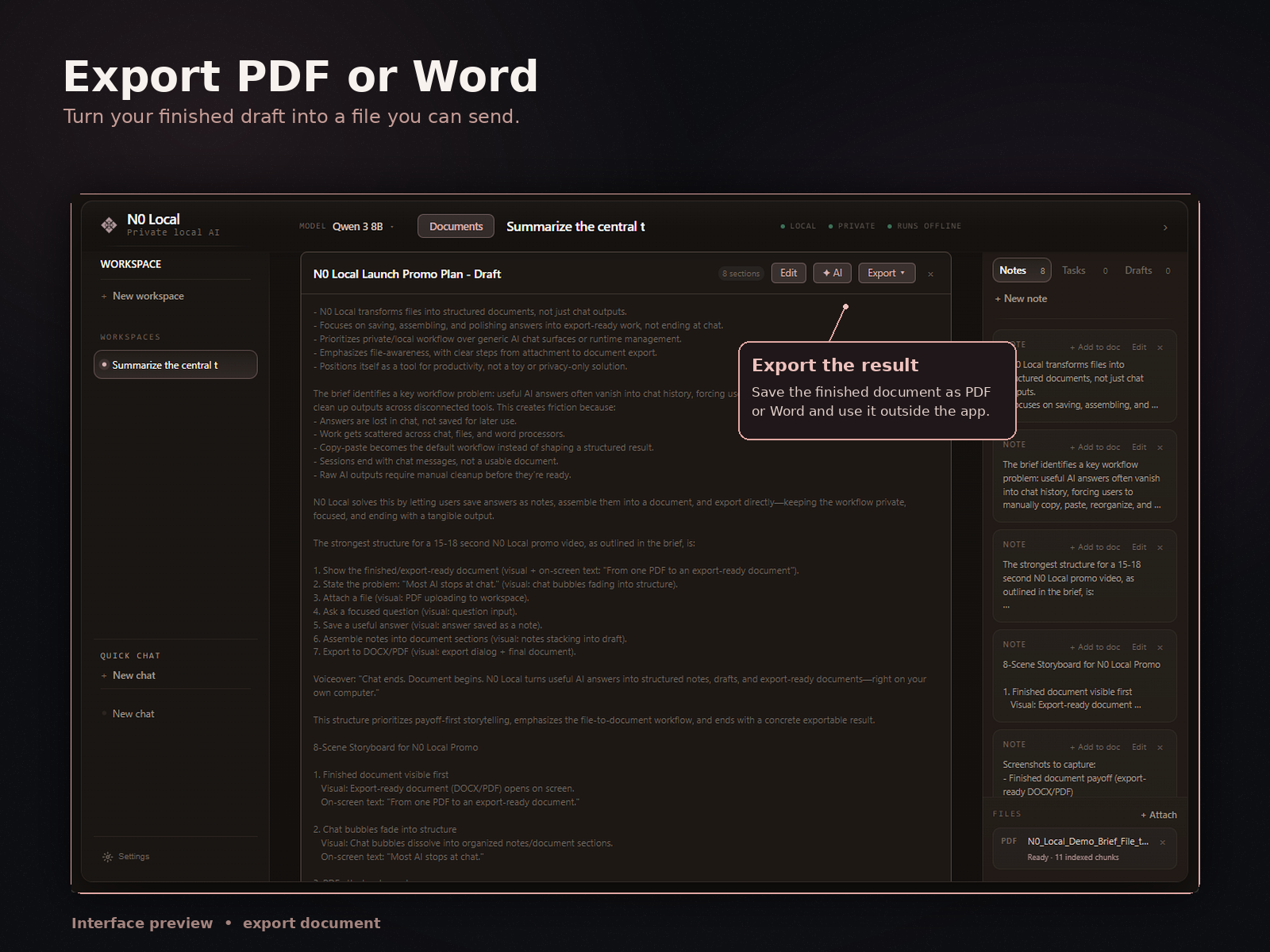Image resolution: width=1270 pixels, height=952 pixels.
Task: Click the chevron arrow at header right
Action: click(x=1165, y=228)
